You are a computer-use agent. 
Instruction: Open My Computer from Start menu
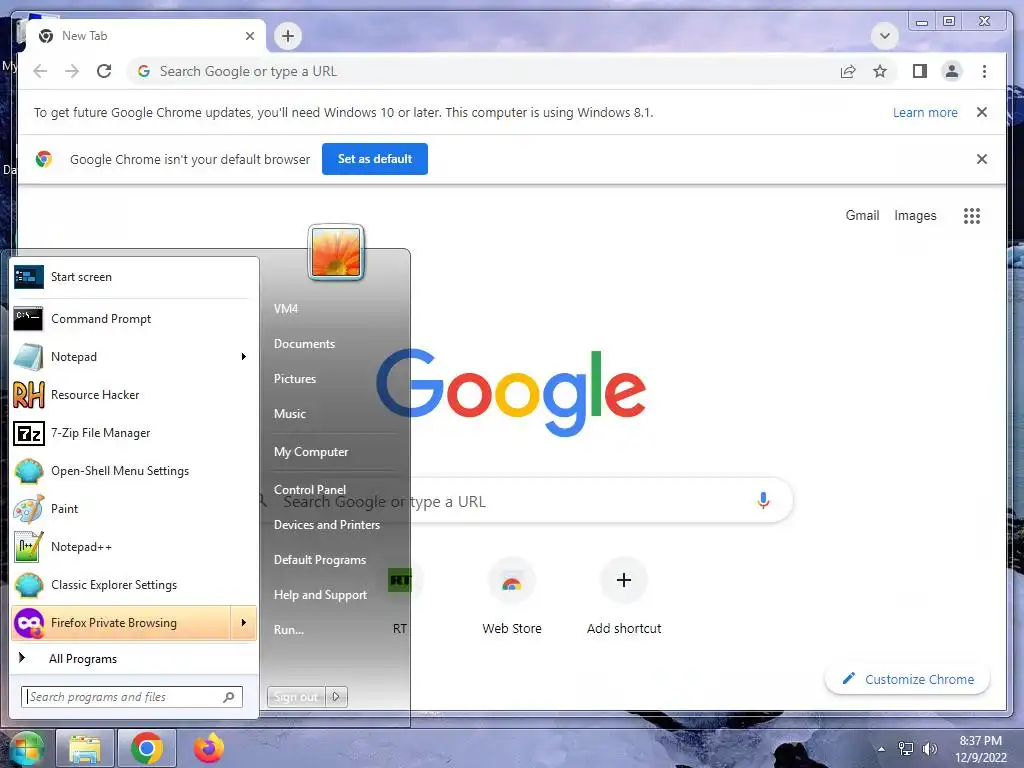(311, 451)
